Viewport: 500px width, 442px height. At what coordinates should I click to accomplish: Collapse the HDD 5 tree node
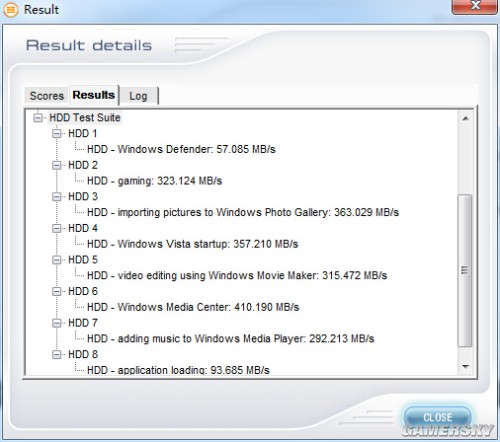tap(57, 260)
